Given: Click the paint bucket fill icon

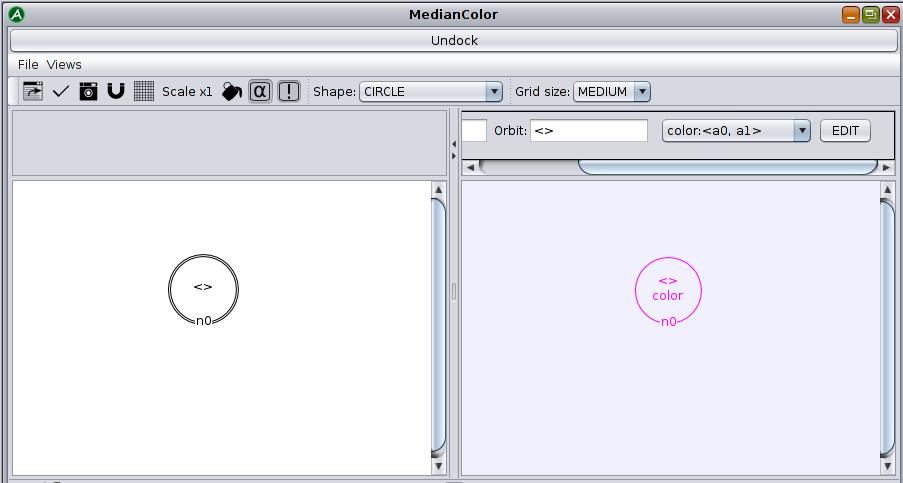Looking at the screenshot, I should (x=232, y=91).
